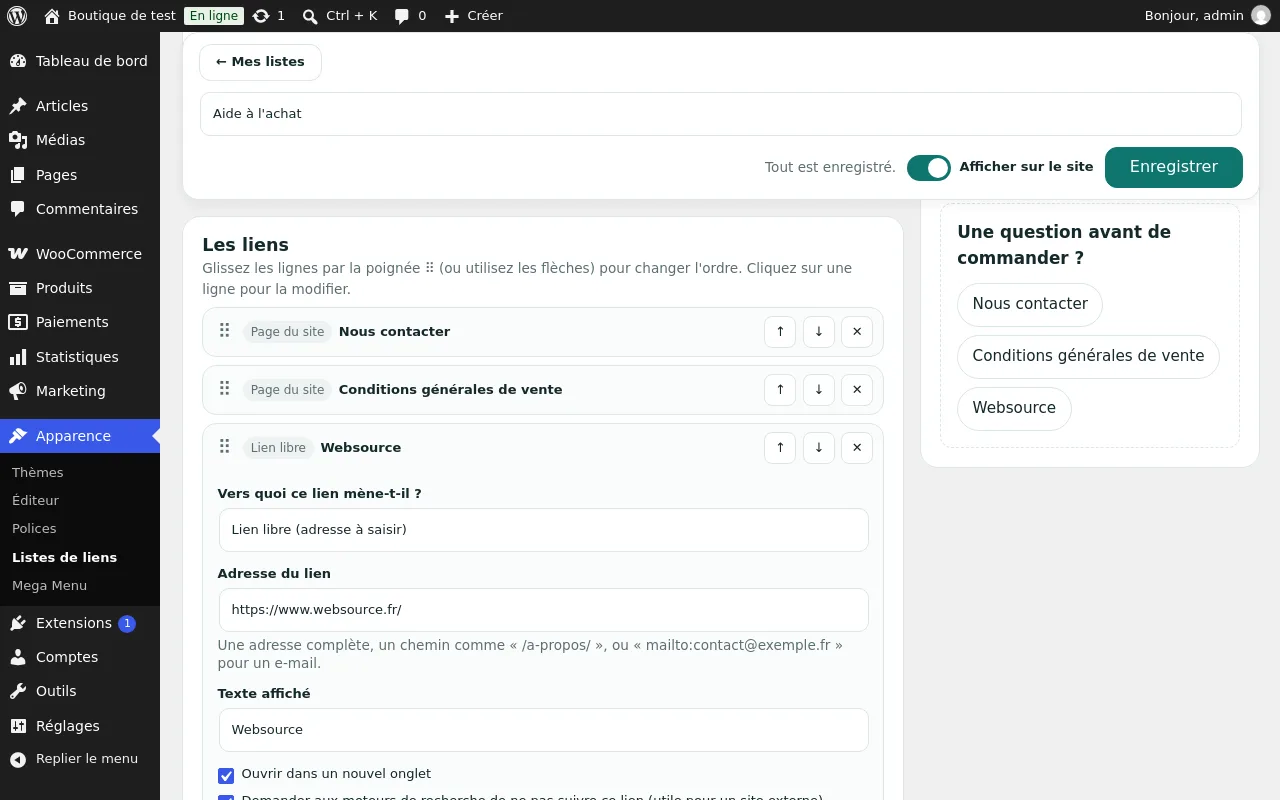Open the Médias library
This screenshot has height=800, width=1280.
click(x=80, y=140)
